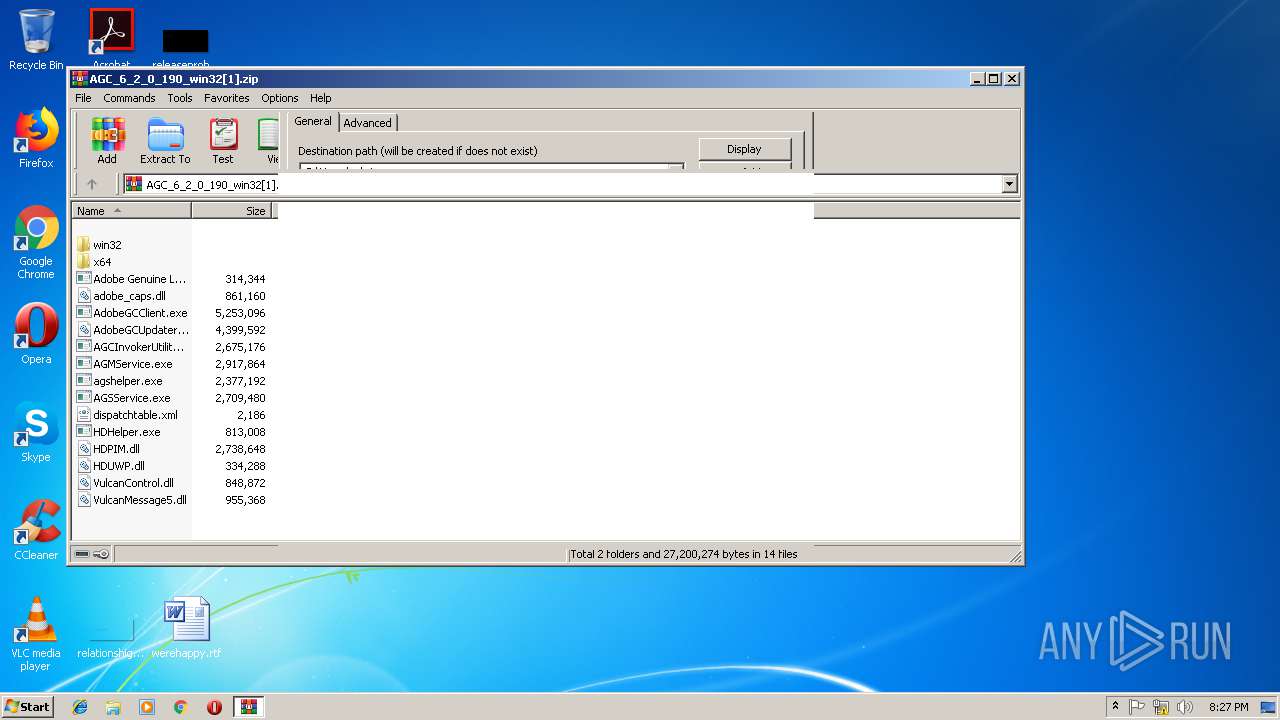
Task: Select AGCInvokerUtilit... file row
Action: tap(139, 347)
